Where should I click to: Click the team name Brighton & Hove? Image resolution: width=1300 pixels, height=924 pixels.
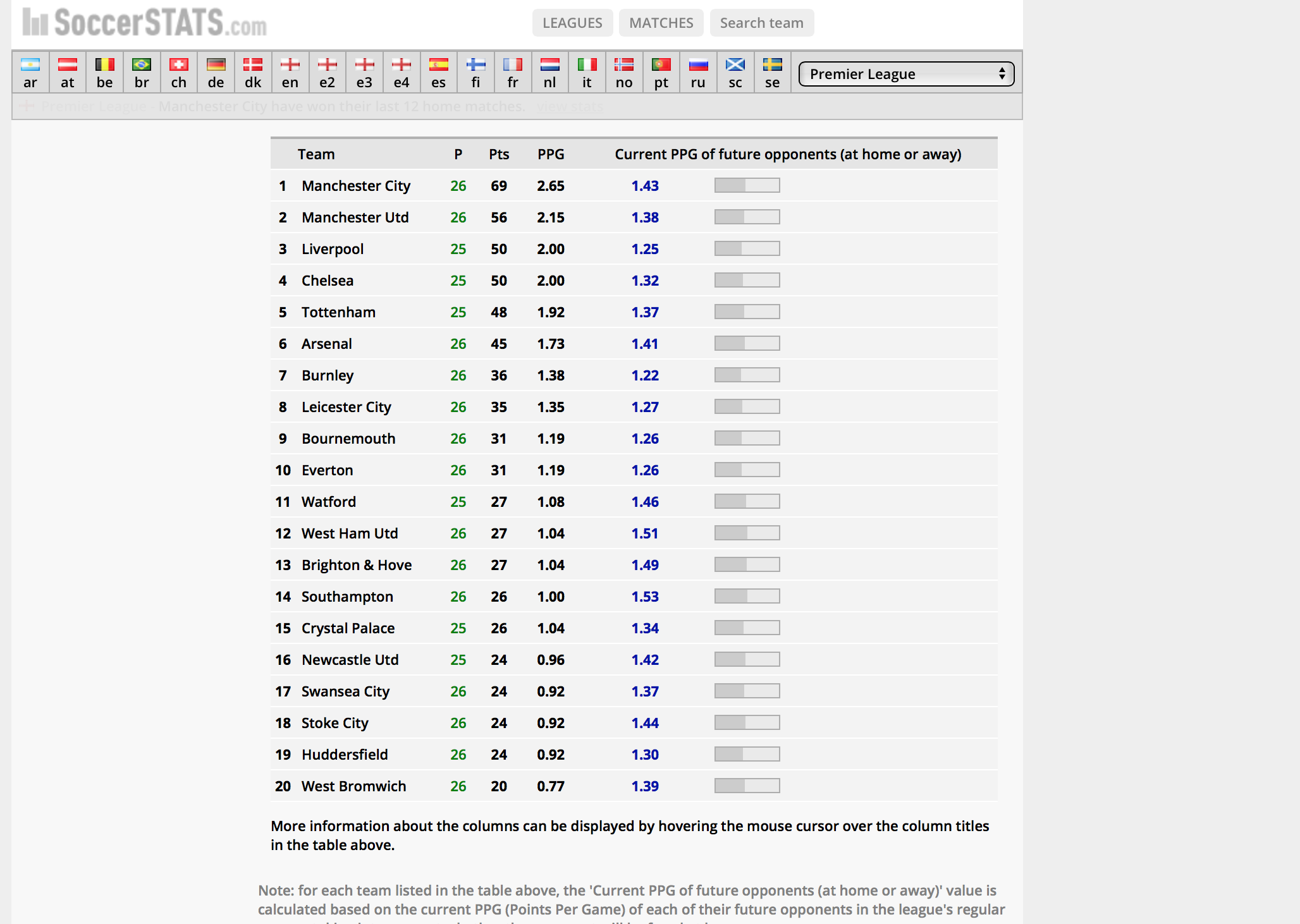click(x=357, y=565)
